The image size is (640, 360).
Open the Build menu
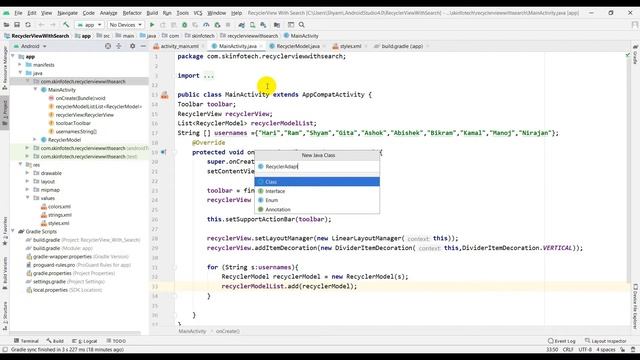152,13
